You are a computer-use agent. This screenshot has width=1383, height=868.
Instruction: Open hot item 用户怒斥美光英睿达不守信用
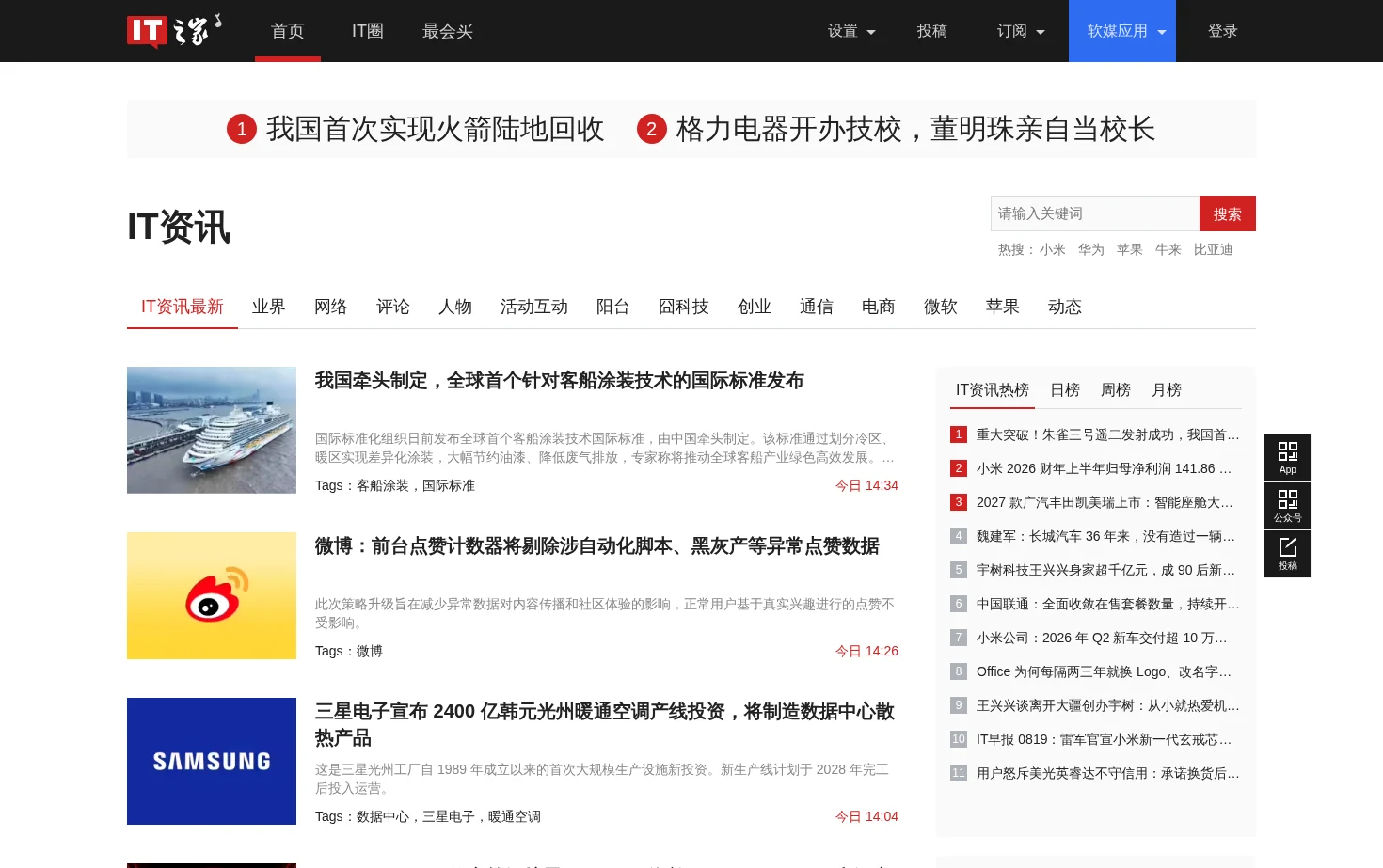[x=1108, y=773]
